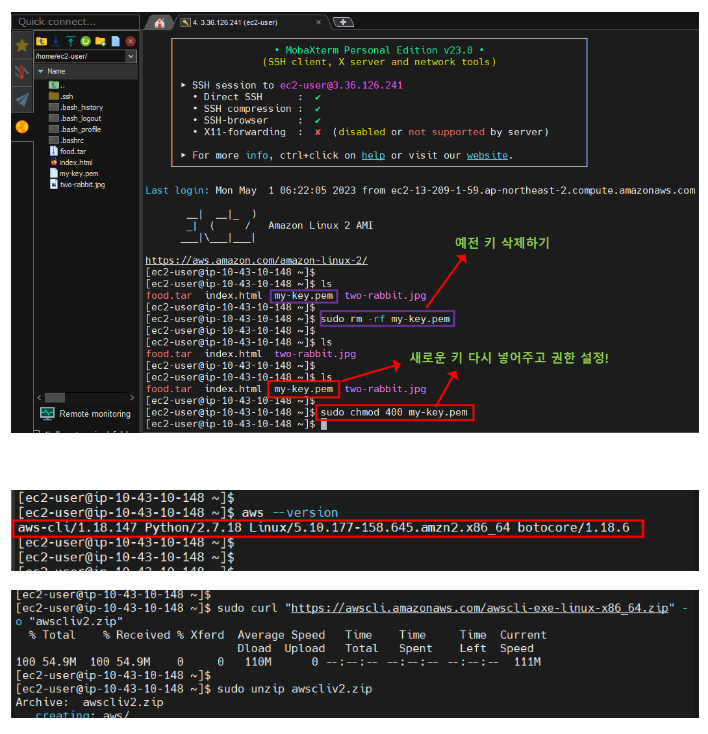Click the aws-cli/1.18.147 version output line
708x734 pixels.
tap(324, 528)
